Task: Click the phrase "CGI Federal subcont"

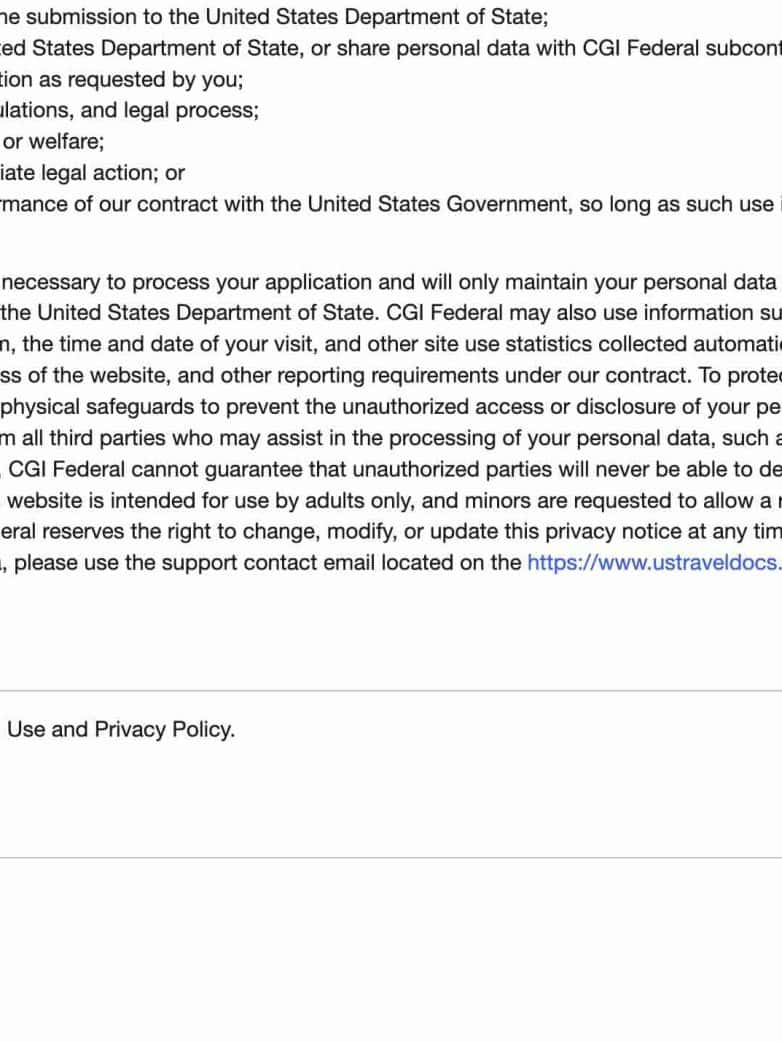Action: coord(682,48)
